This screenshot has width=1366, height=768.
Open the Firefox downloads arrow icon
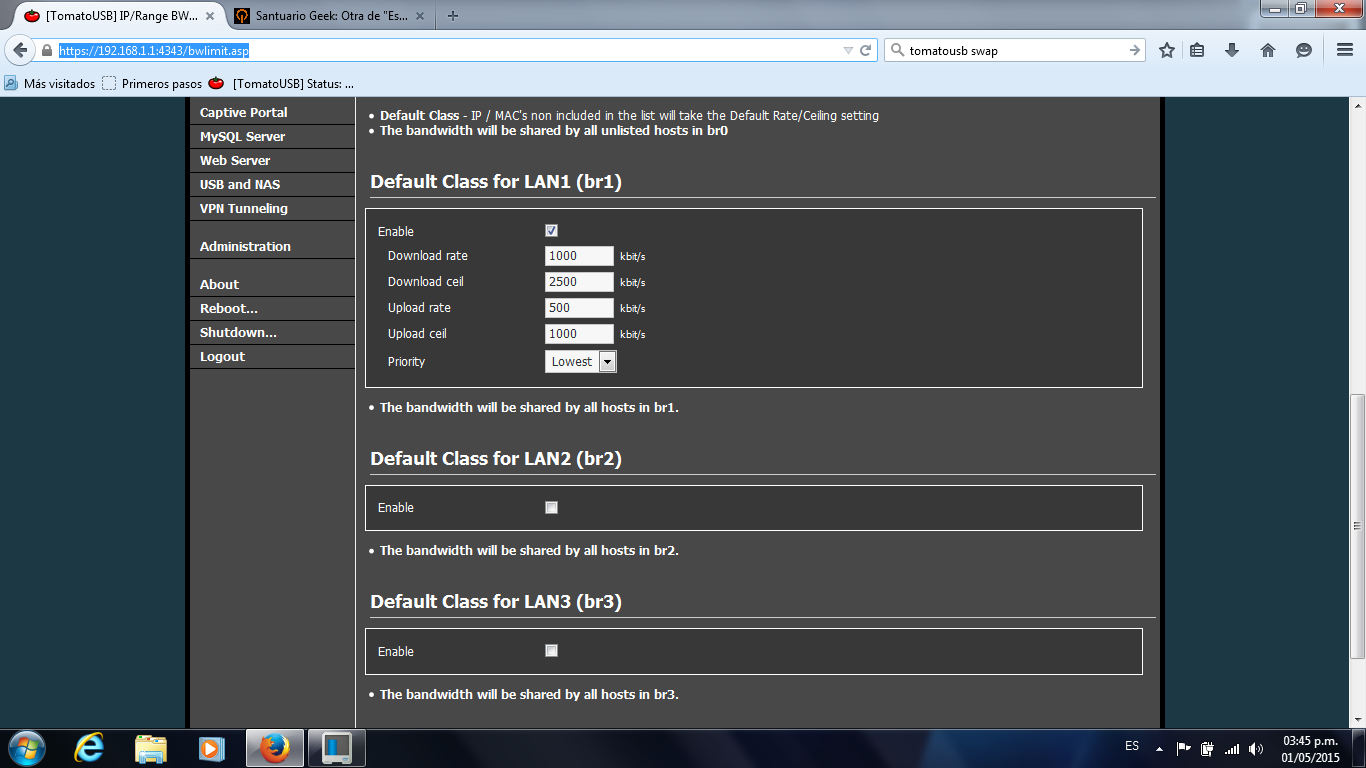1232,50
